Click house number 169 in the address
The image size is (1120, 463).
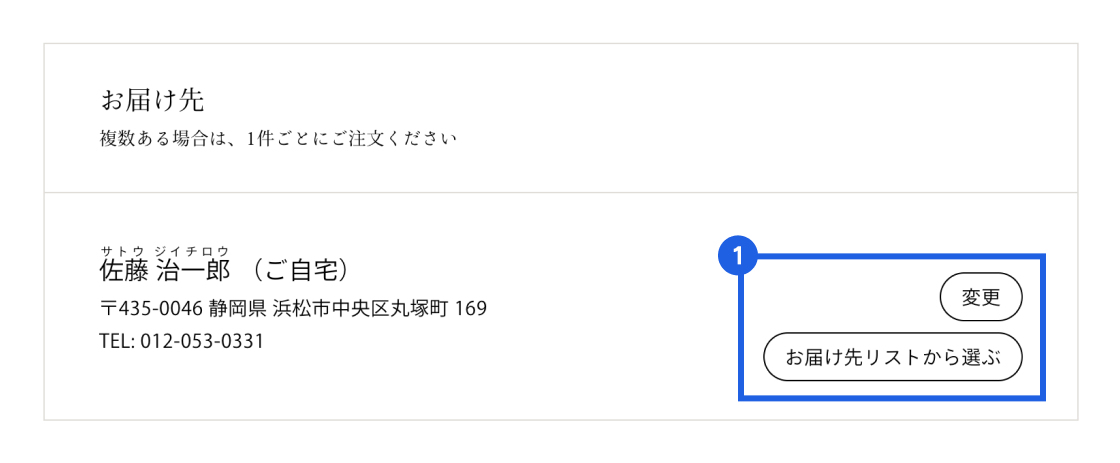(x=471, y=308)
